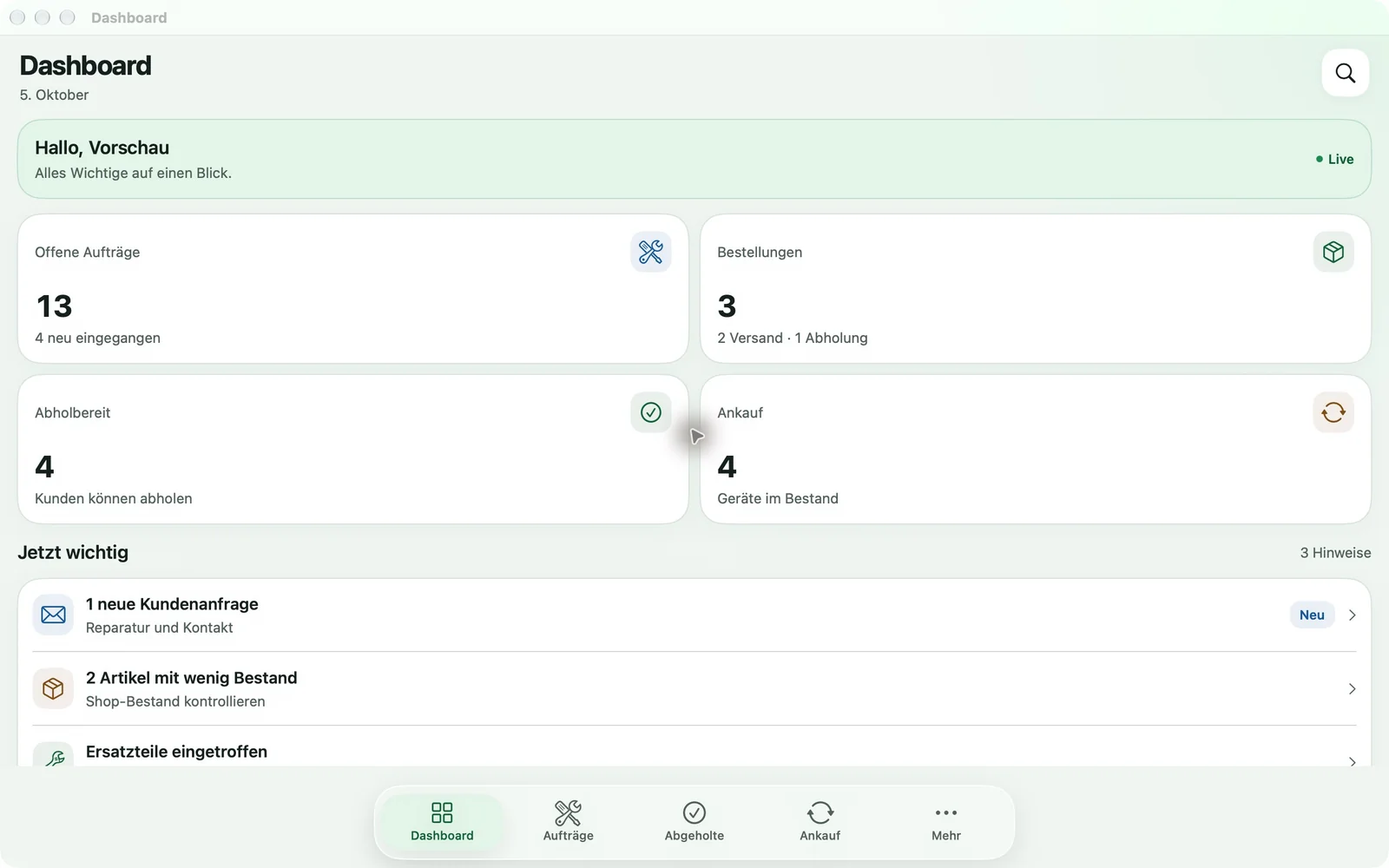This screenshot has width=1389, height=868.
Task: Click the '5. Oktober' date text
Action: coord(54,95)
